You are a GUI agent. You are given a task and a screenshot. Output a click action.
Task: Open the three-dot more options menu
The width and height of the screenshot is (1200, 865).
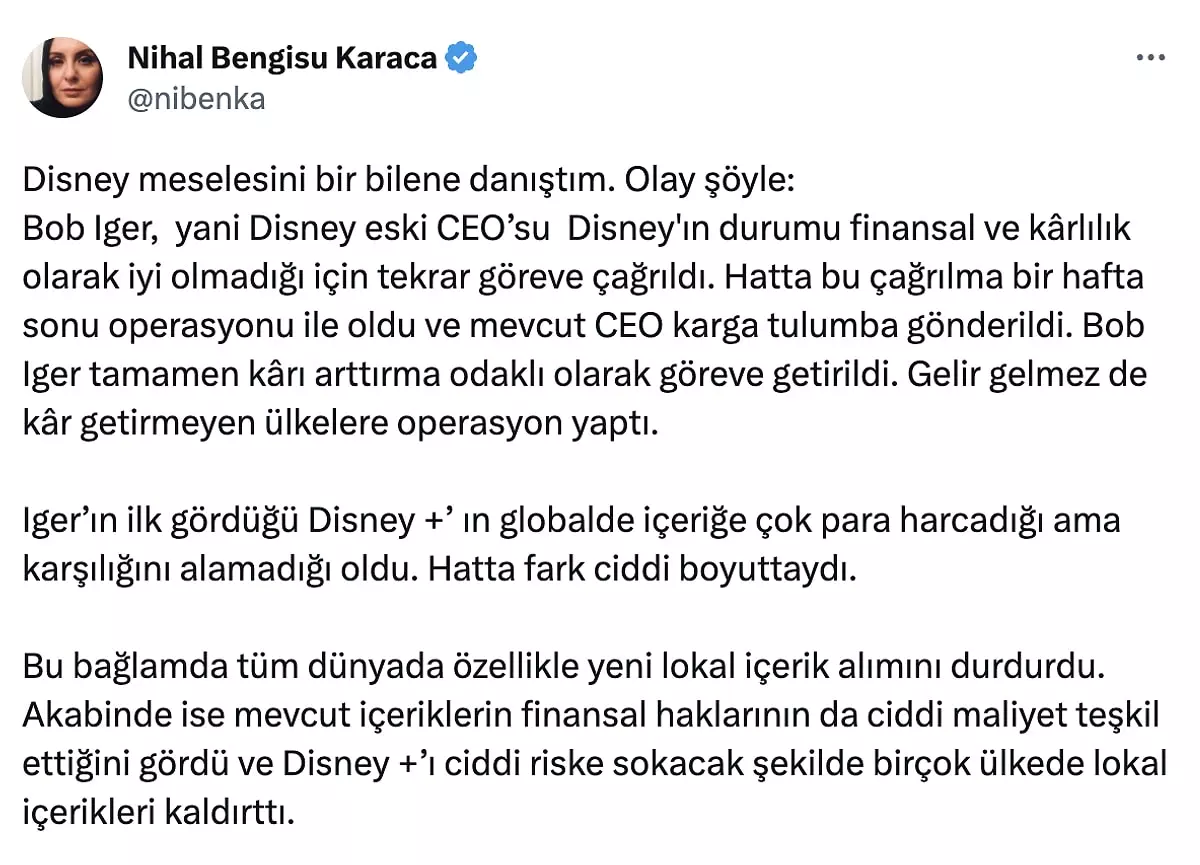(x=1151, y=58)
